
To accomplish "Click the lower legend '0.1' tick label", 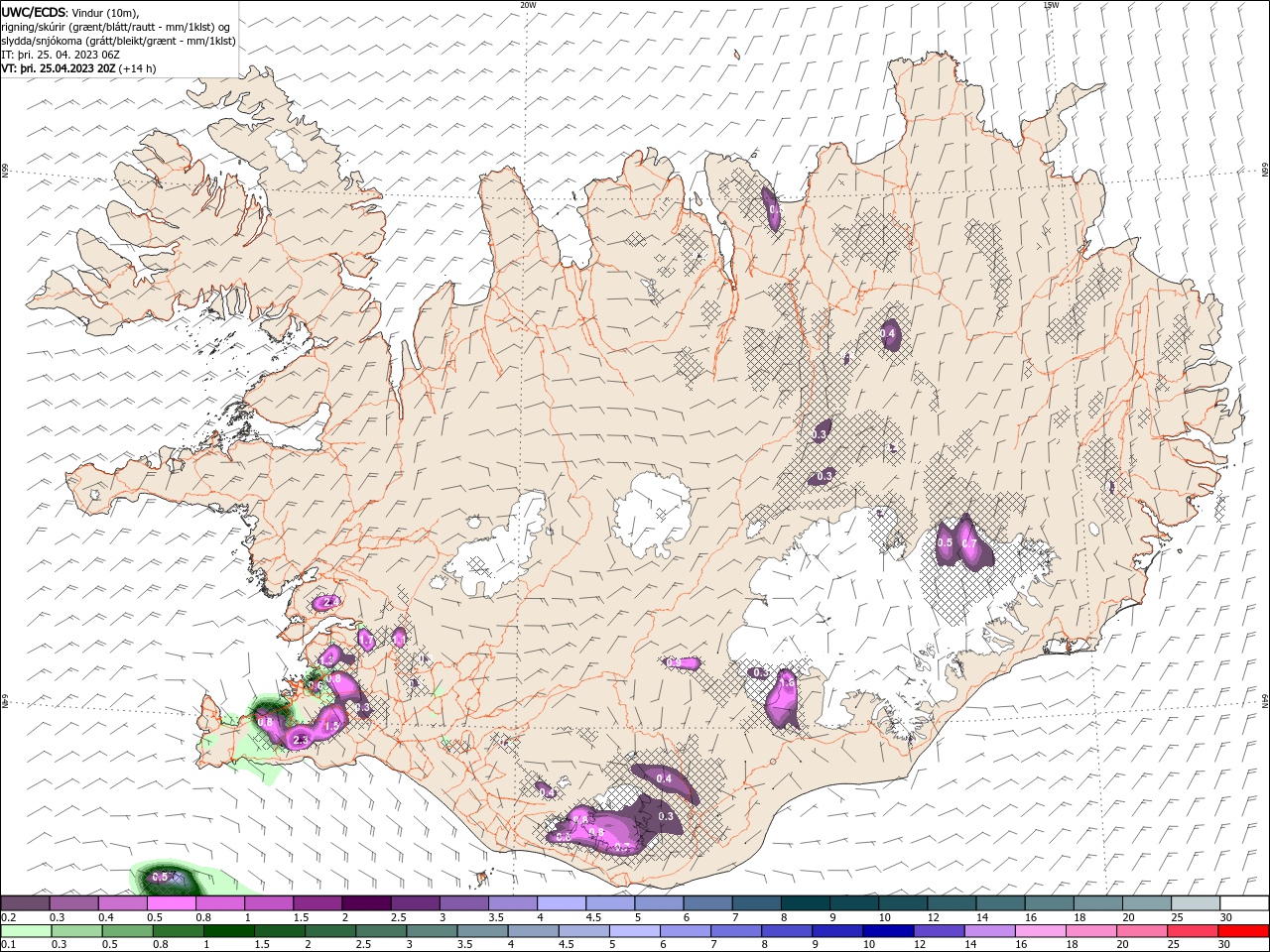I will point(8,945).
